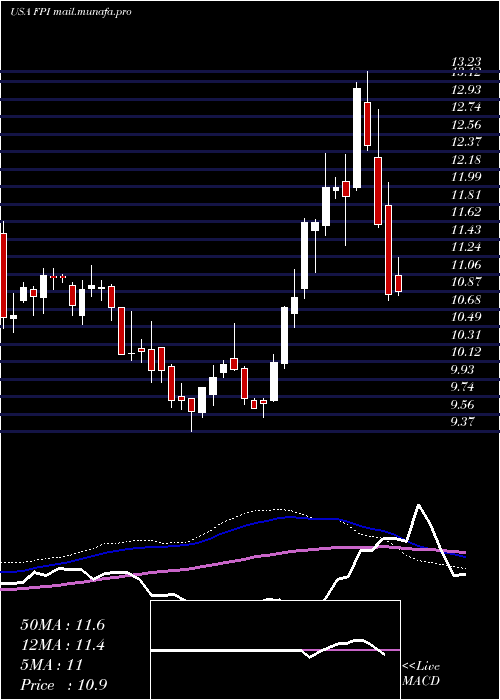Select the 13.23 price label
Viewport: 500px width, 700px height.
tap(467, 62)
